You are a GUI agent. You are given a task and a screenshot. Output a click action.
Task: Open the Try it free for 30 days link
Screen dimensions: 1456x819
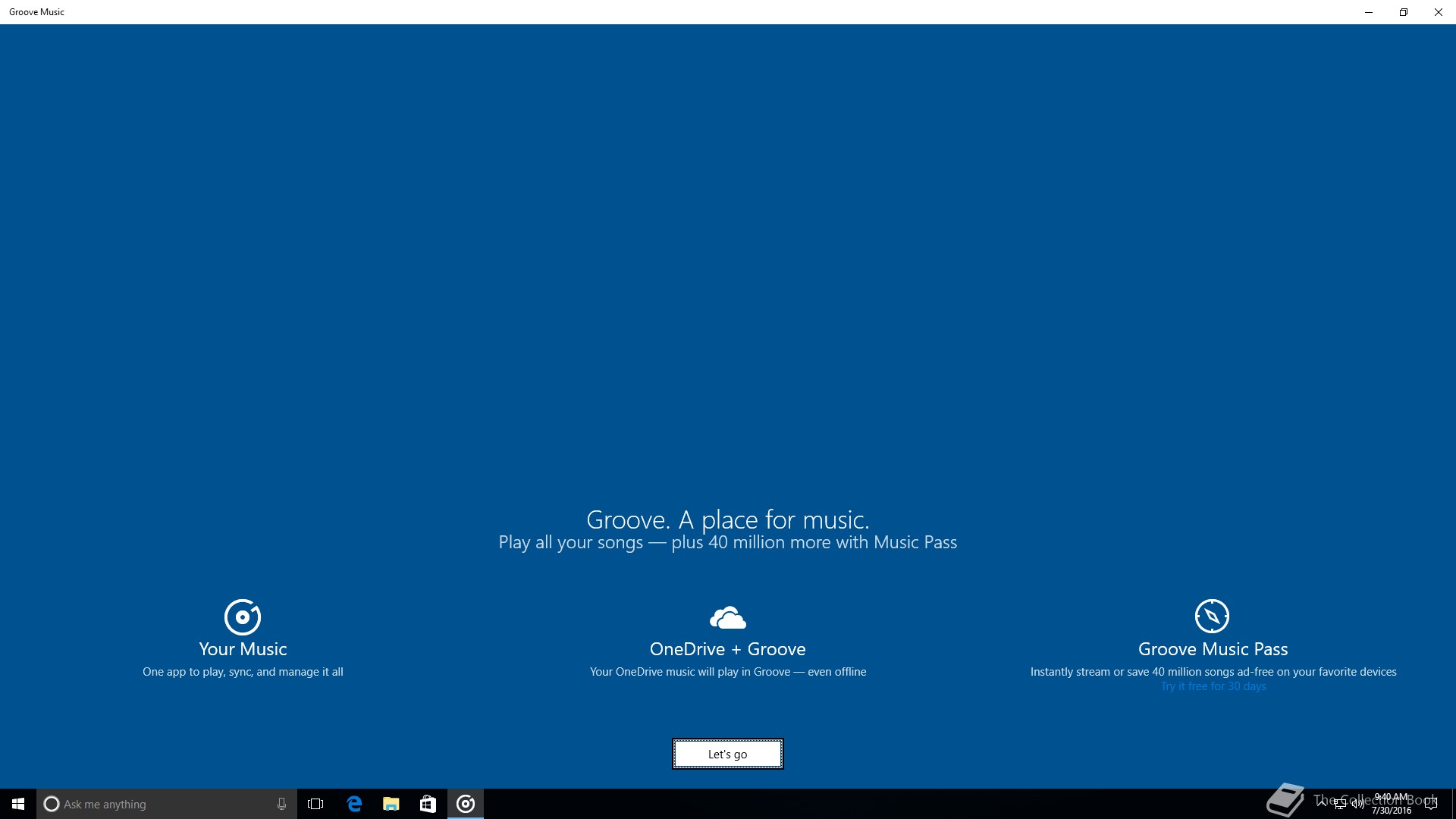(1213, 686)
